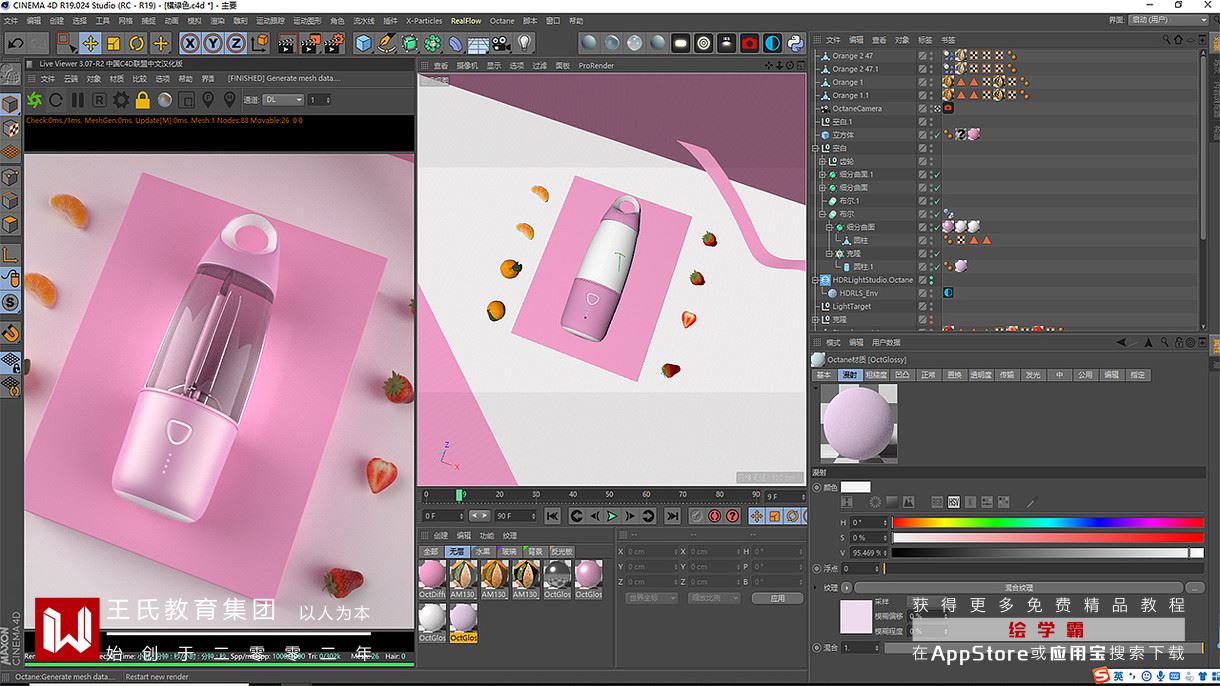Click the Undo arrow icon
This screenshot has width=1220, height=686.
(15, 43)
